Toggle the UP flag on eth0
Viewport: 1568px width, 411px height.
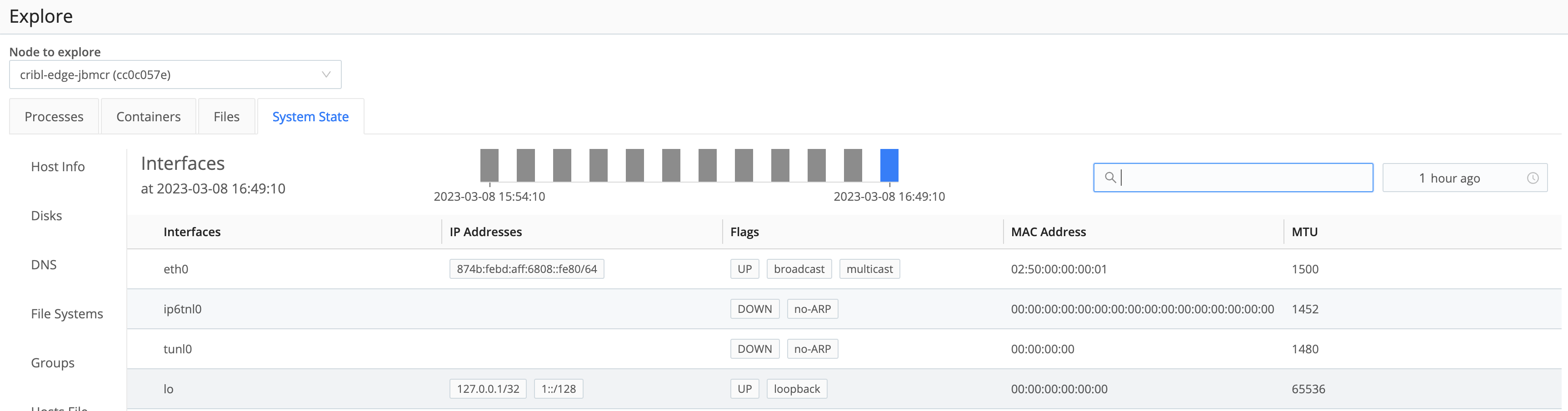pos(744,269)
